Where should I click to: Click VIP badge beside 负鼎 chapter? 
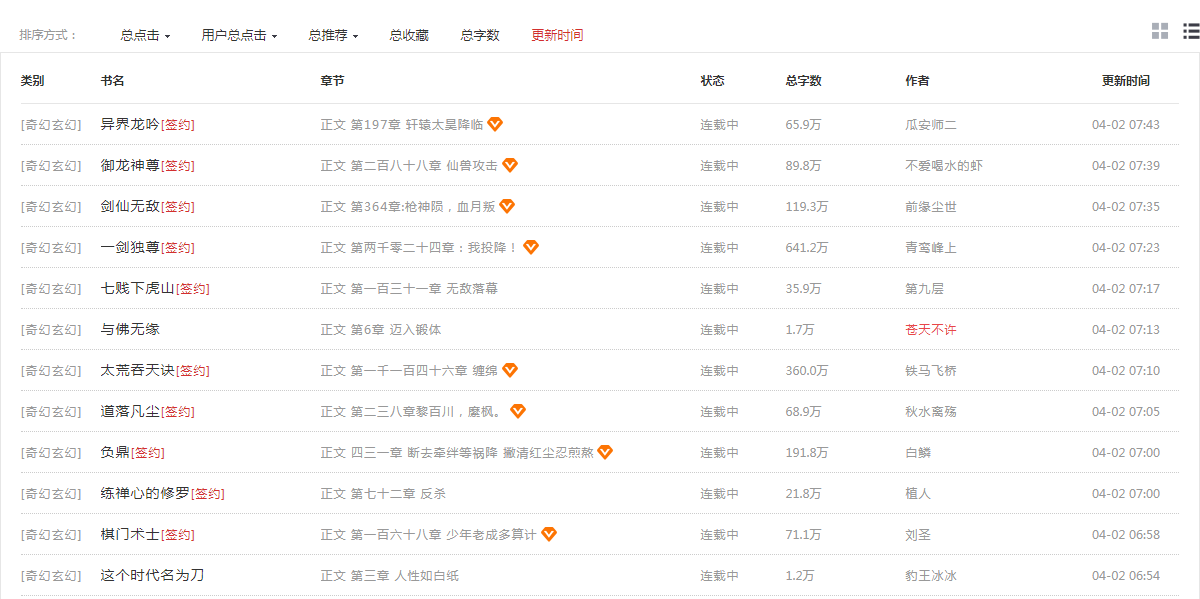click(x=605, y=452)
